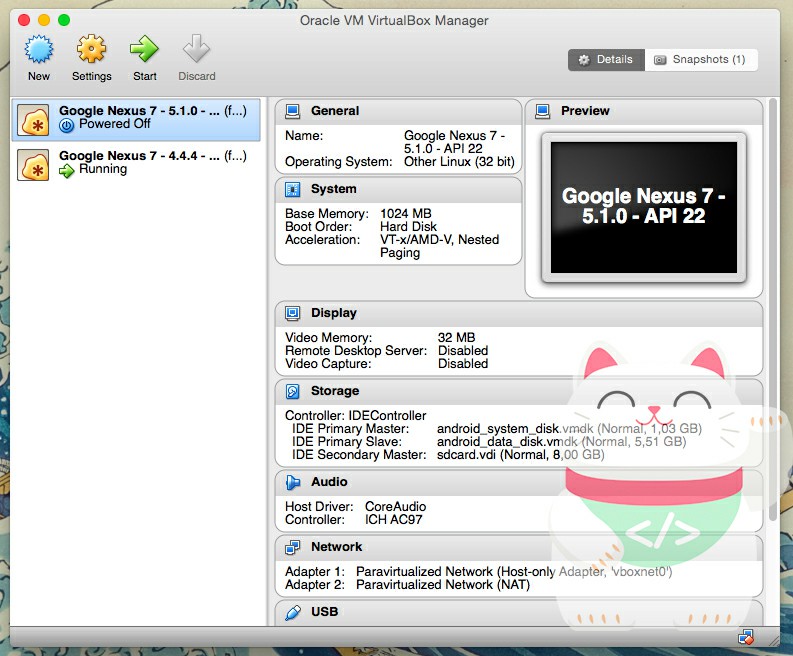
Task: Click the 5.1.0 VM OS icon
Action: 33,120
